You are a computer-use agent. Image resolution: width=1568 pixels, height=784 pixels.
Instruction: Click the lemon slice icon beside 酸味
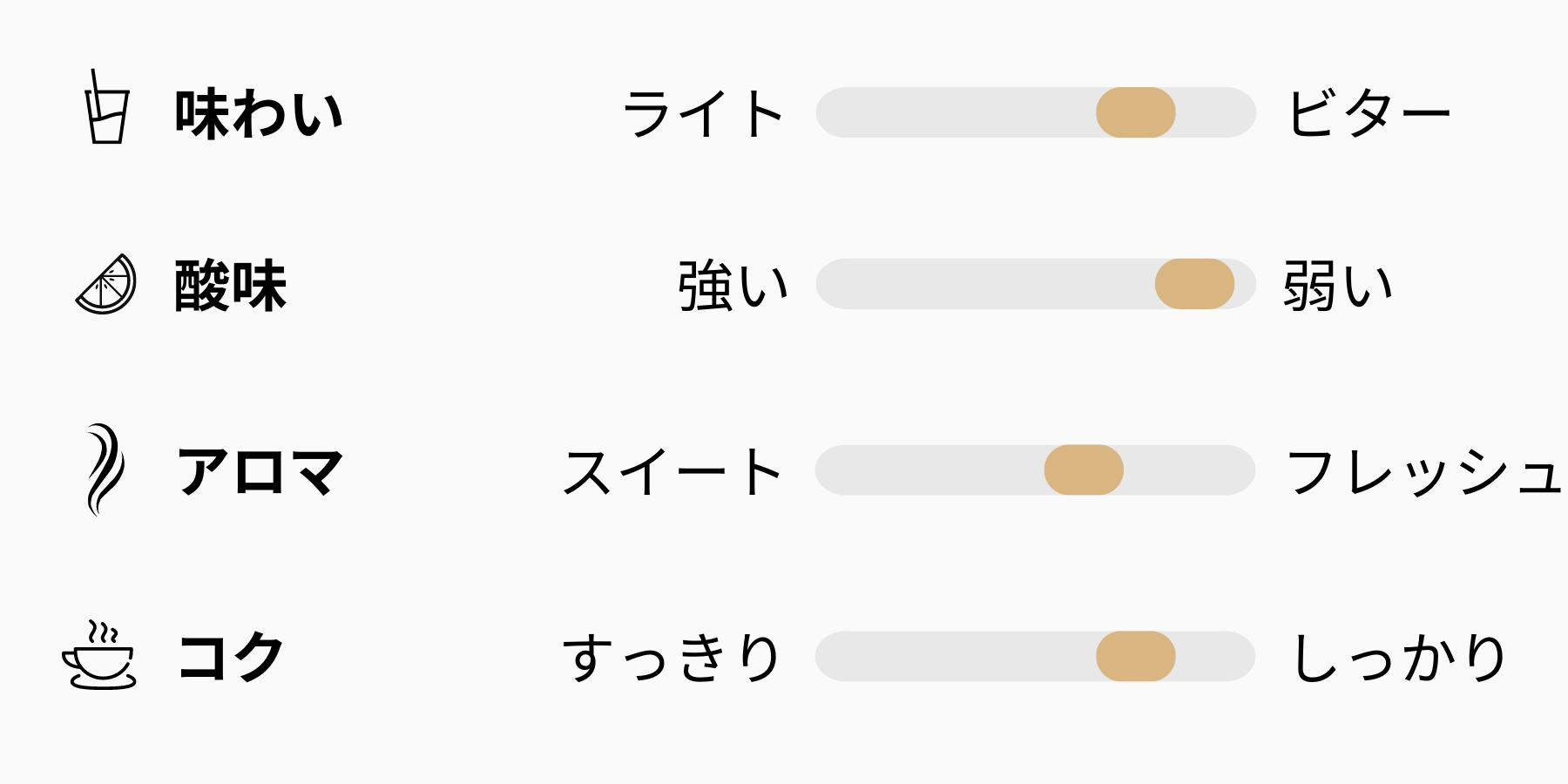click(106, 285)
